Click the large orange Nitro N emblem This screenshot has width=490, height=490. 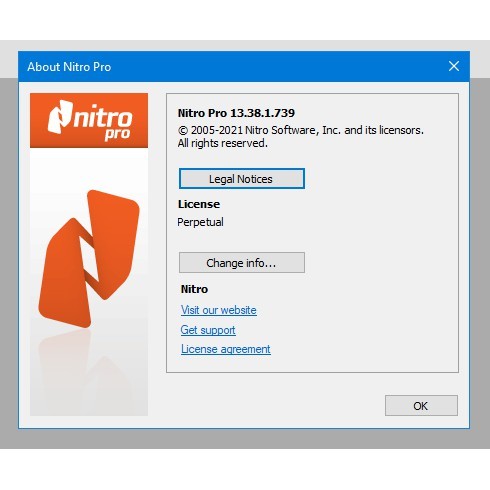click(x=89, y=258)
